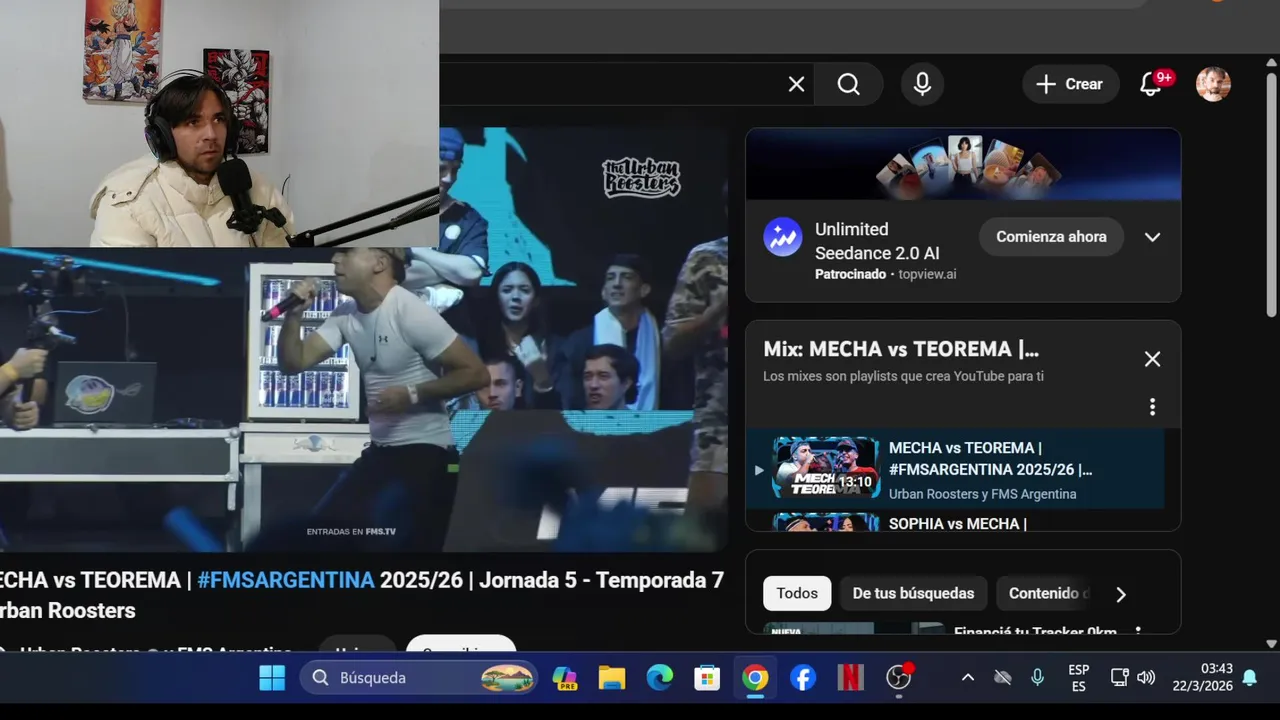Open Microsoft Edge from the taskbar

tap(659, 678)
